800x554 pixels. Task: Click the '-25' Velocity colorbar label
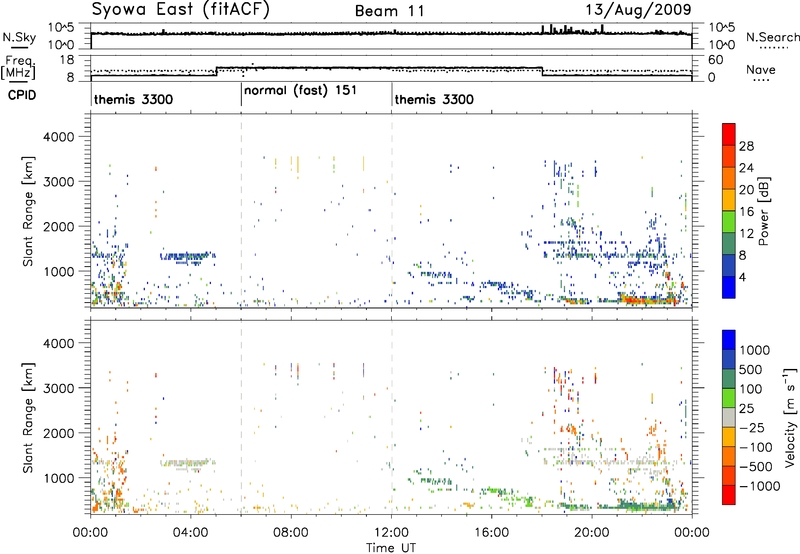[x=751, y=427]
